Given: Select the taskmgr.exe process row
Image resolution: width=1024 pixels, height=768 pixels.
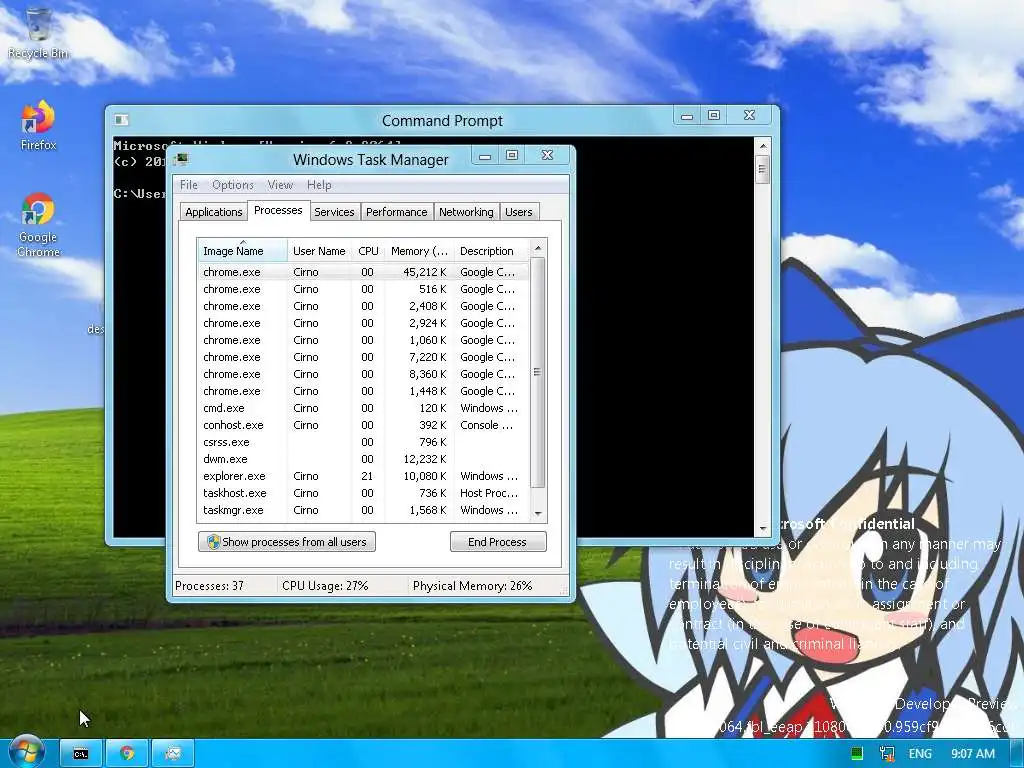Looking at the screenshot, I should tap(363, 509).
